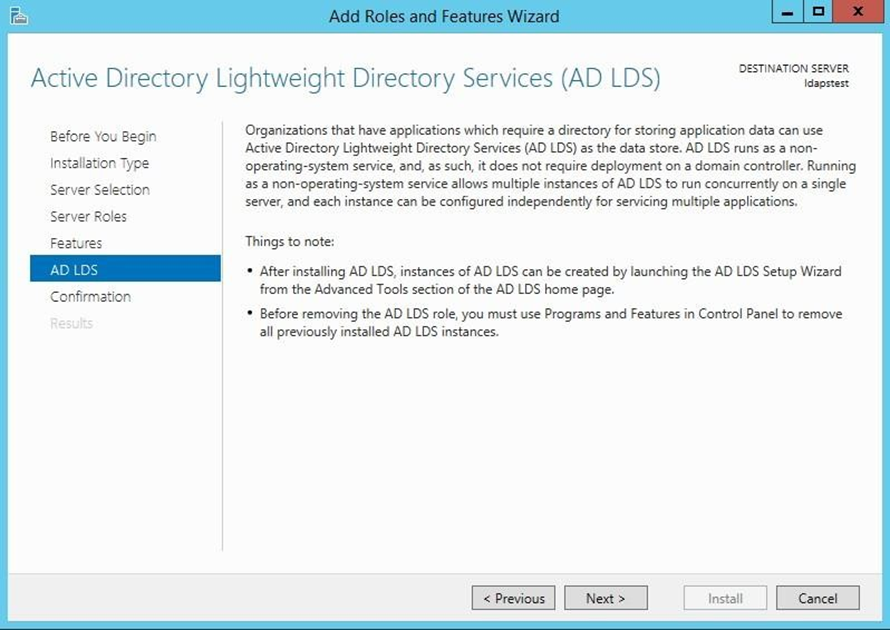Click the ldapstest destination server name
This screenshot has width=890, height=630.
coord(826,83)
